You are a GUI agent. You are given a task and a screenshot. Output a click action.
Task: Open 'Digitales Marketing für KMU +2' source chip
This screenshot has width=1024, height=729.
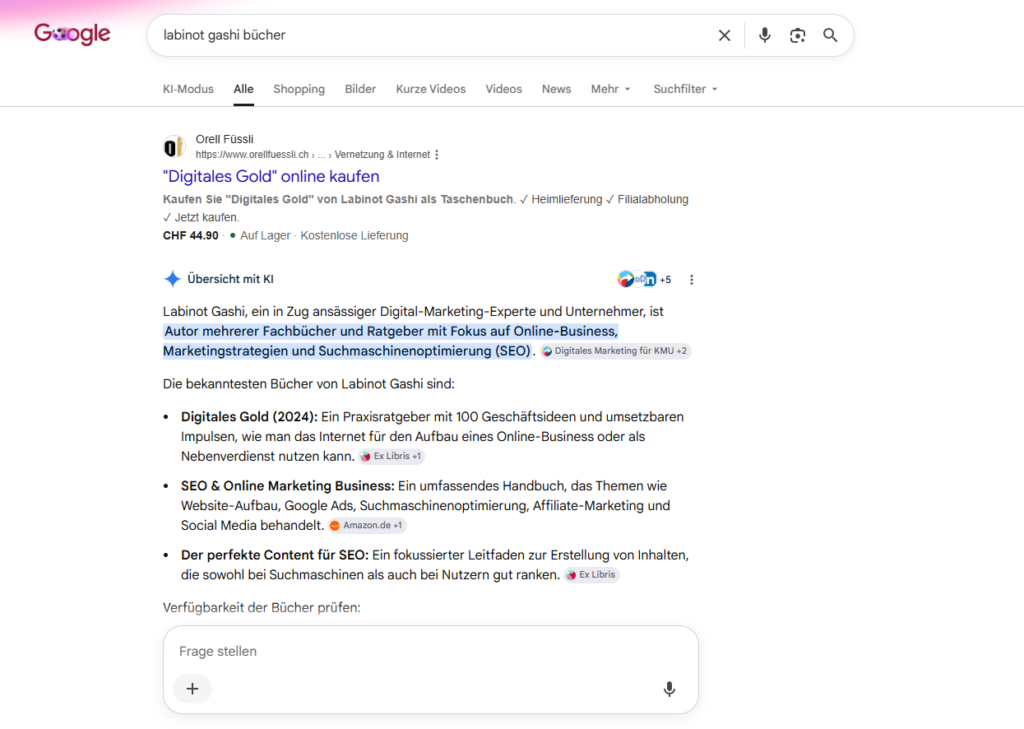coord(615,351)
